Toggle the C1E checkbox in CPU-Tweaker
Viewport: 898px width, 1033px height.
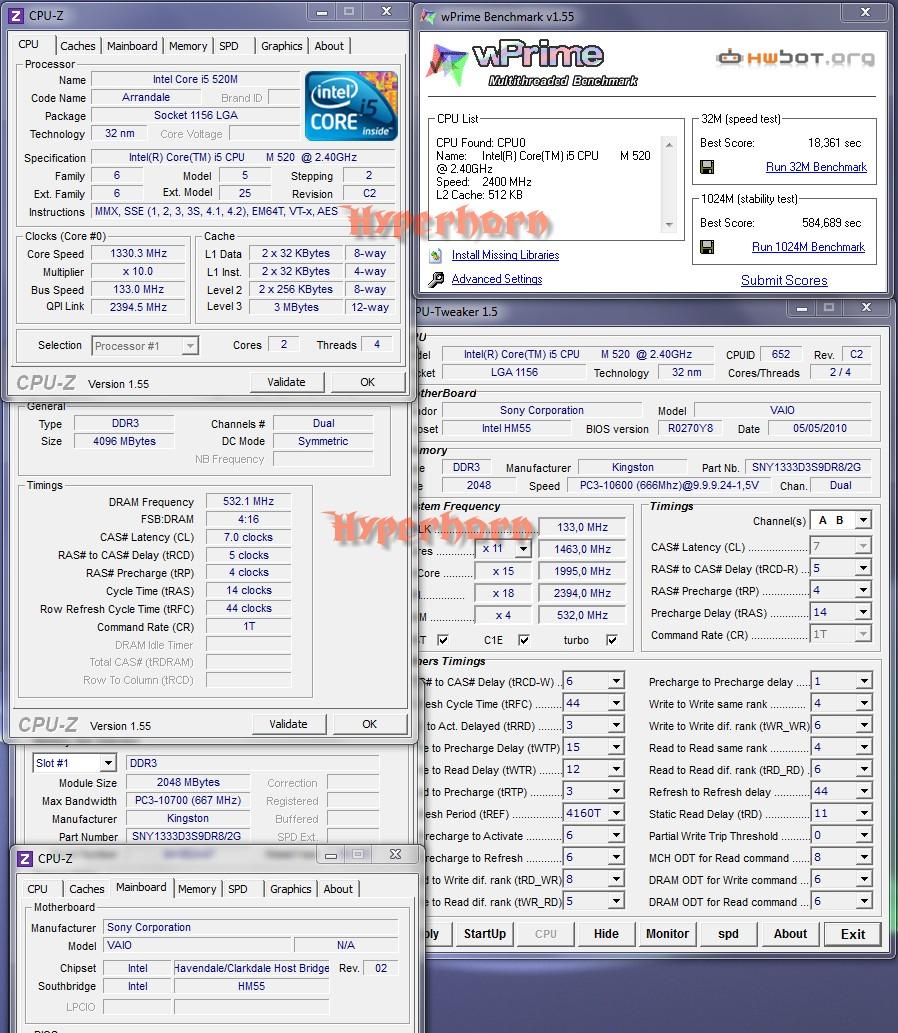pos(524,640)
